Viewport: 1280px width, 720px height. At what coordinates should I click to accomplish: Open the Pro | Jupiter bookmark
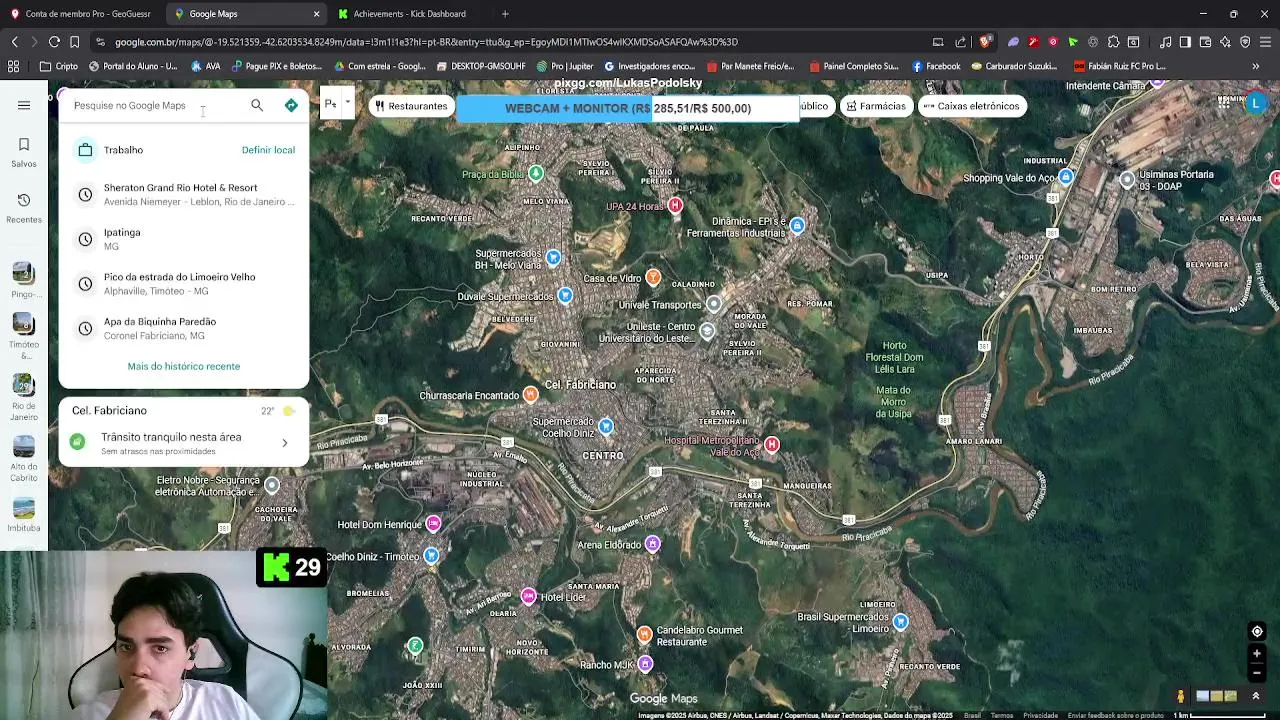565,66
